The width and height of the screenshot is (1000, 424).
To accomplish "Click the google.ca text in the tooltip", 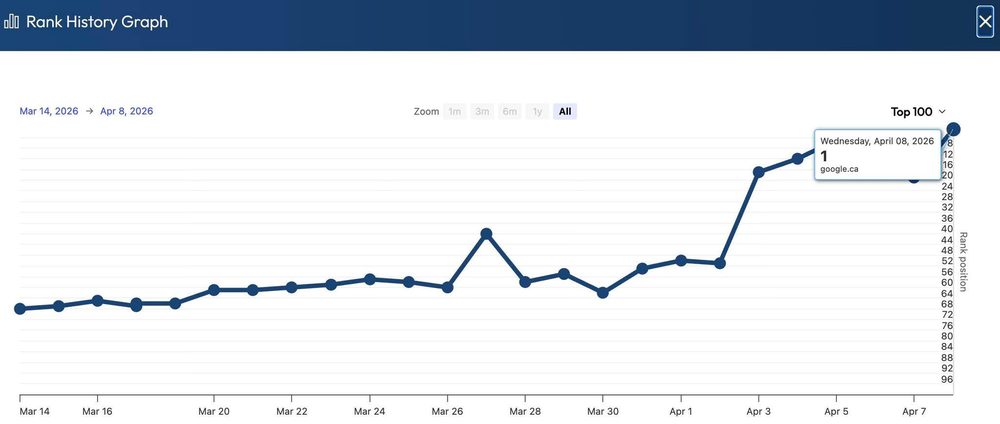I will click(x=839, y=169).
